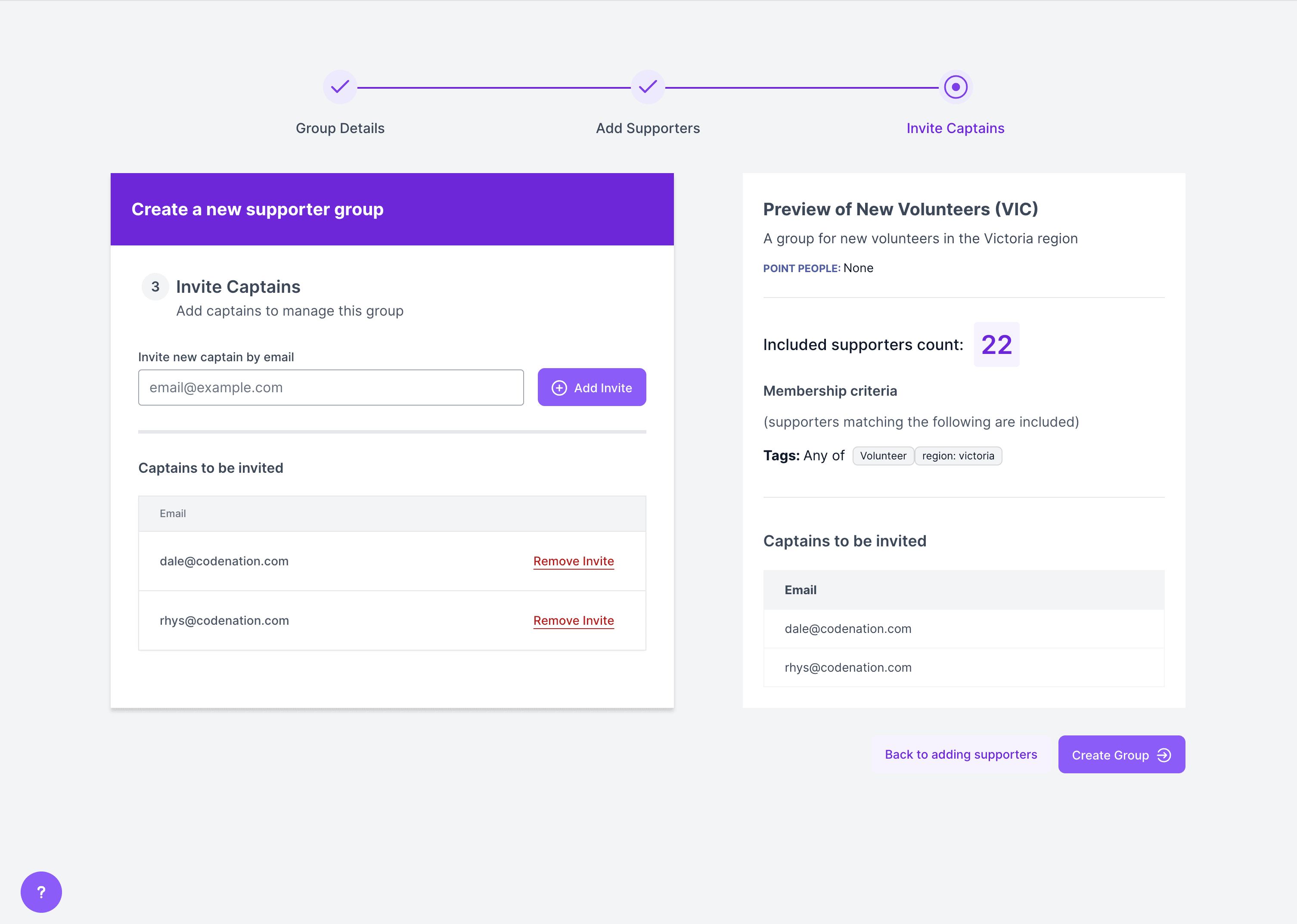Remove invite for rhys@codenation.com
The image size is (1297, 924).
pyautogui.click(x=574, y=621)
